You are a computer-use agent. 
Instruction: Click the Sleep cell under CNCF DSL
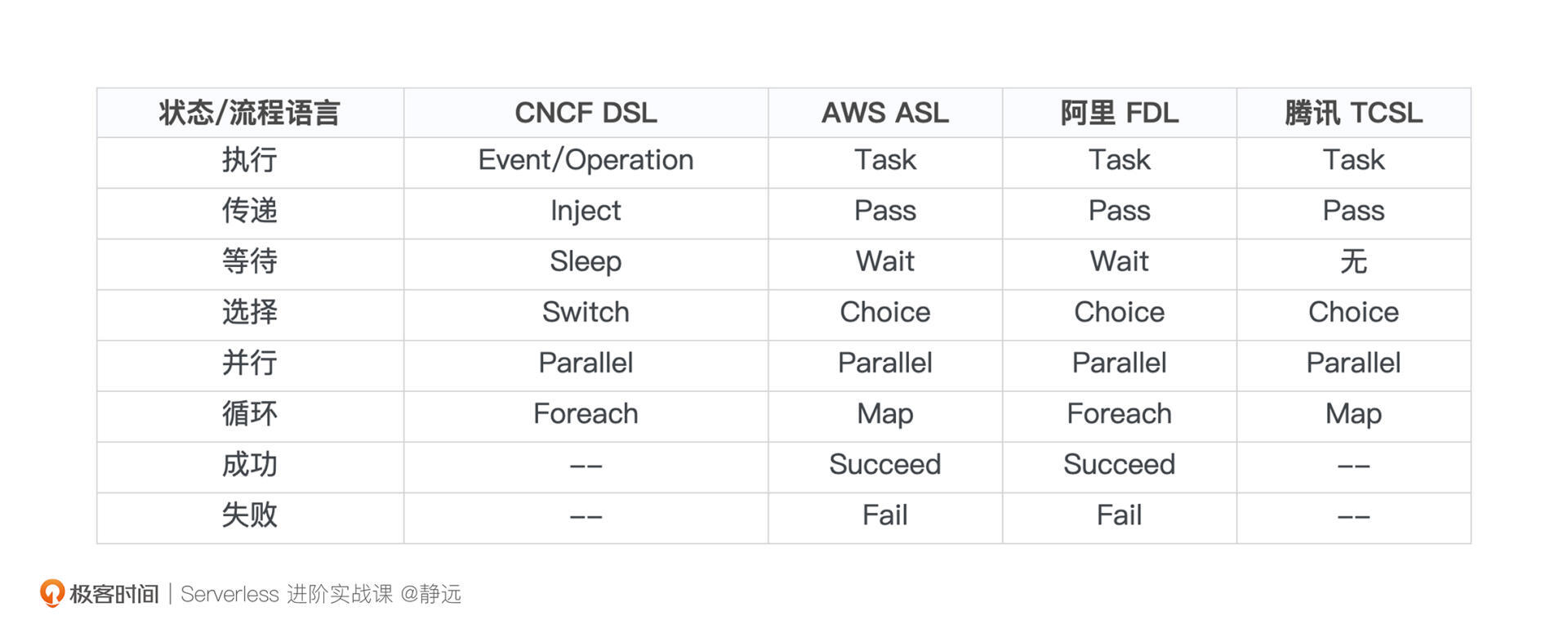pos(586,261)
